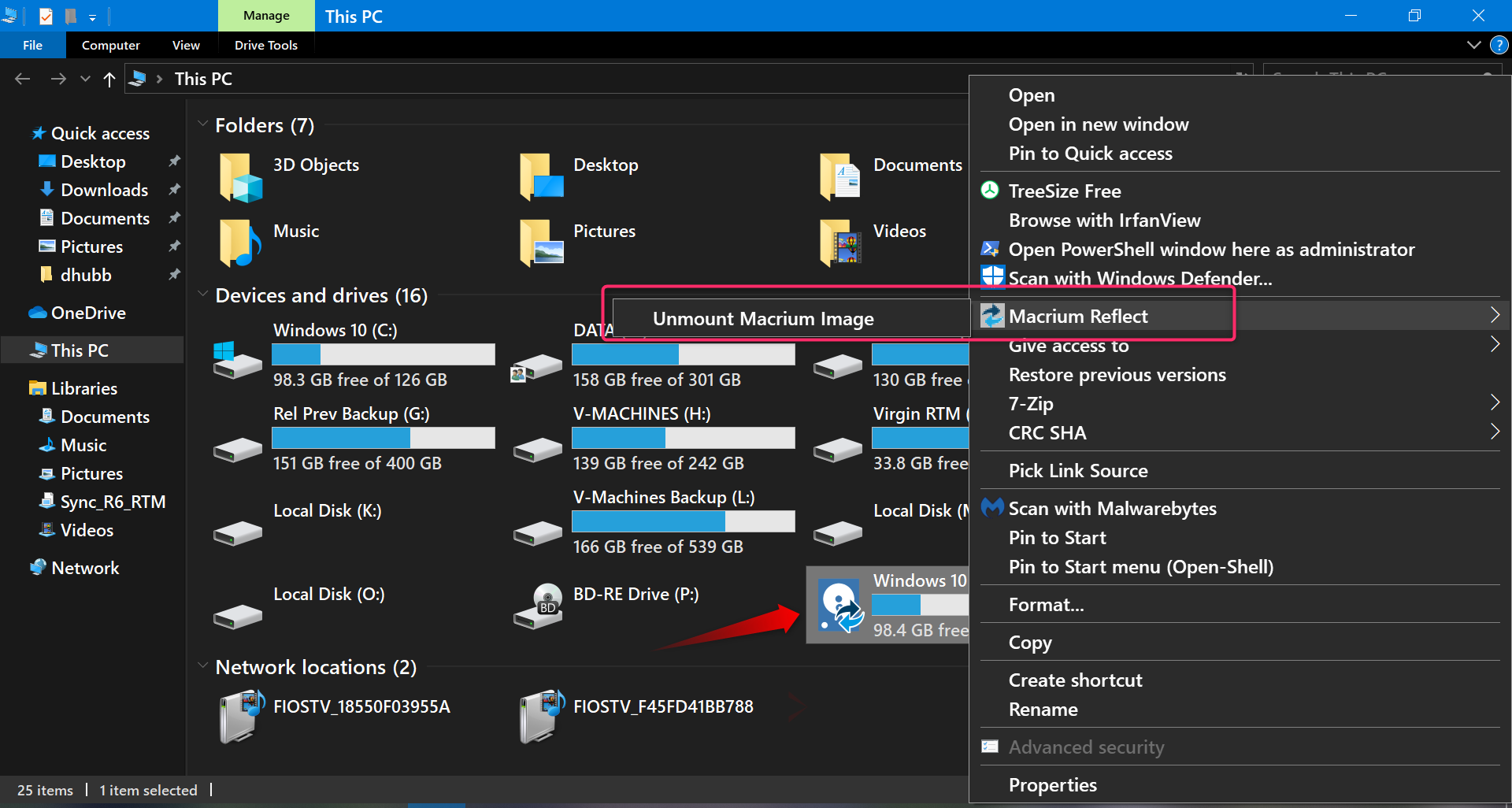Switch to the Drive Tools tab

click(x=266, y=45)
